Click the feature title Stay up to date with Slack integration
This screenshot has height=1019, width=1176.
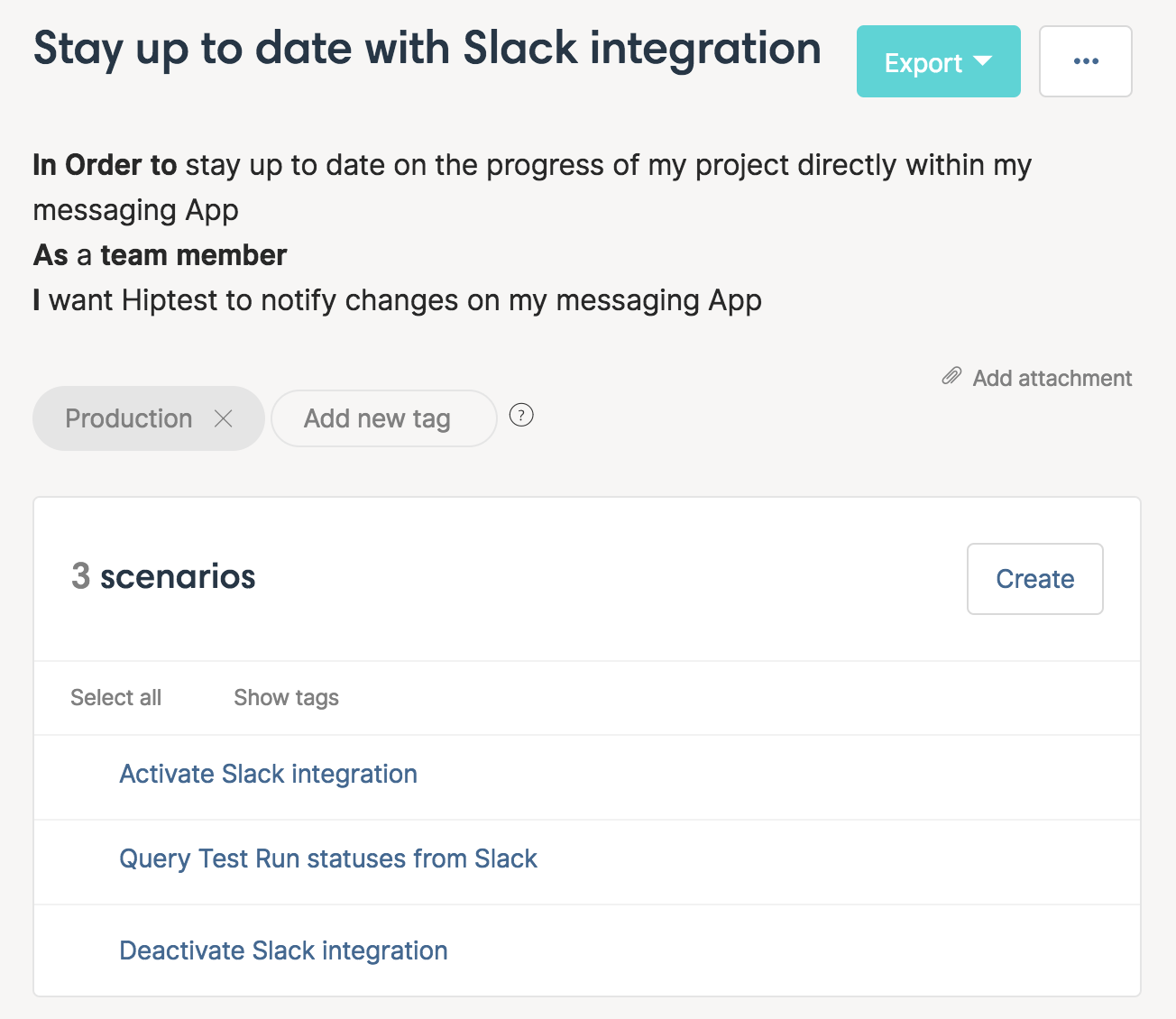point(427,49)
